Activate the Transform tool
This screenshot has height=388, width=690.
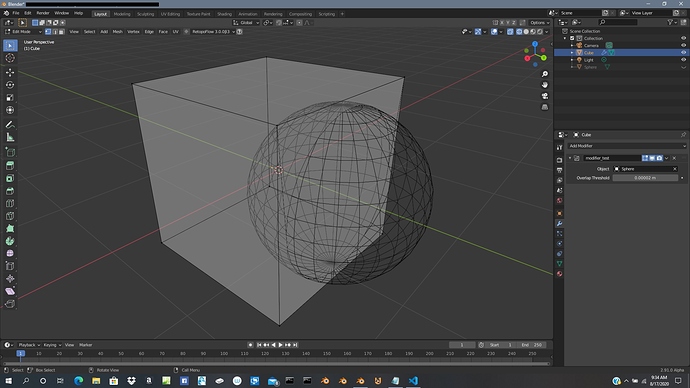point(10,110)
